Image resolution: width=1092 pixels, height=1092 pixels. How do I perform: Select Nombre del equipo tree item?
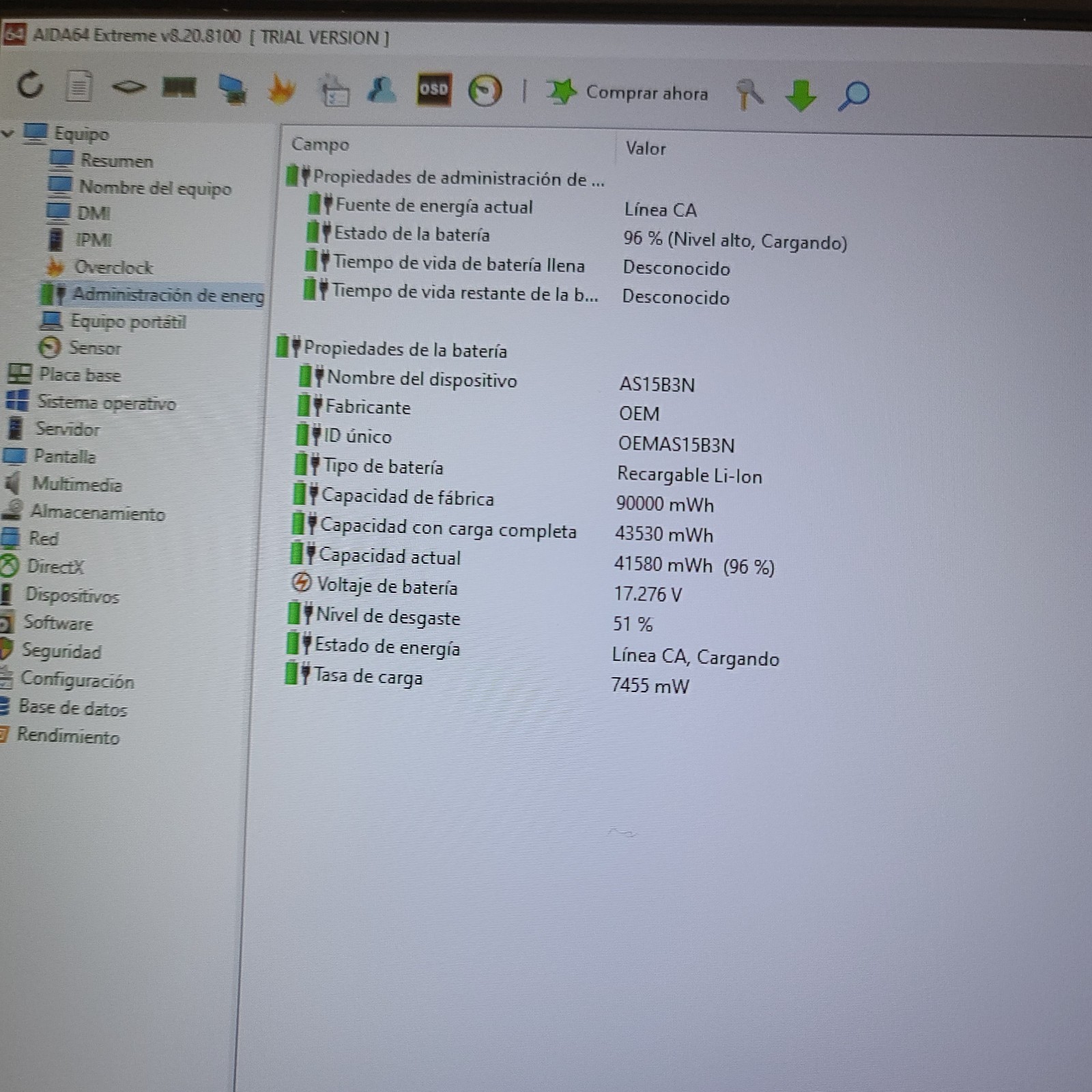(x=156, y=188)
